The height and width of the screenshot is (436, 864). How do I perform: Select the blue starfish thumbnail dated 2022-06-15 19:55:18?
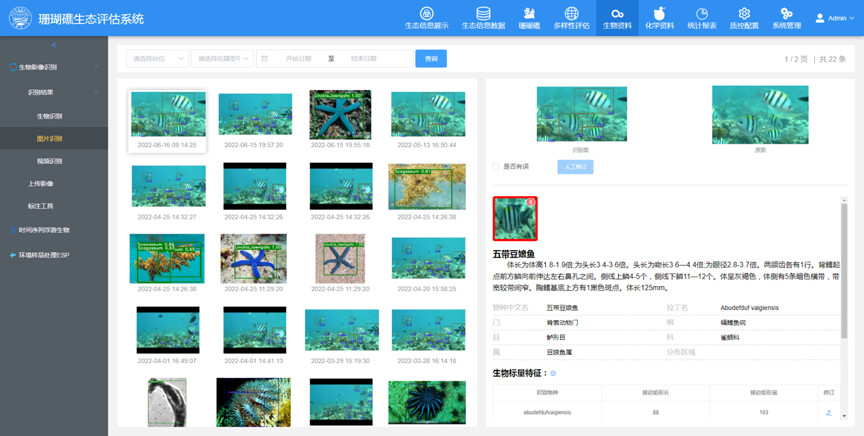click(340, 115)
